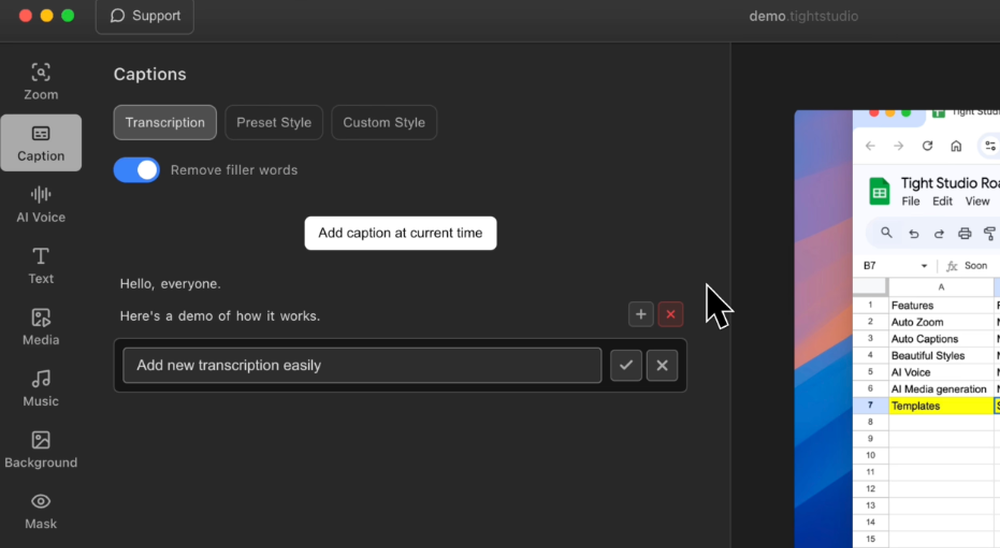The width and height of the screenshot is (1000, 548).
Task: Click the home icon in preview browser
Action: 956,146
